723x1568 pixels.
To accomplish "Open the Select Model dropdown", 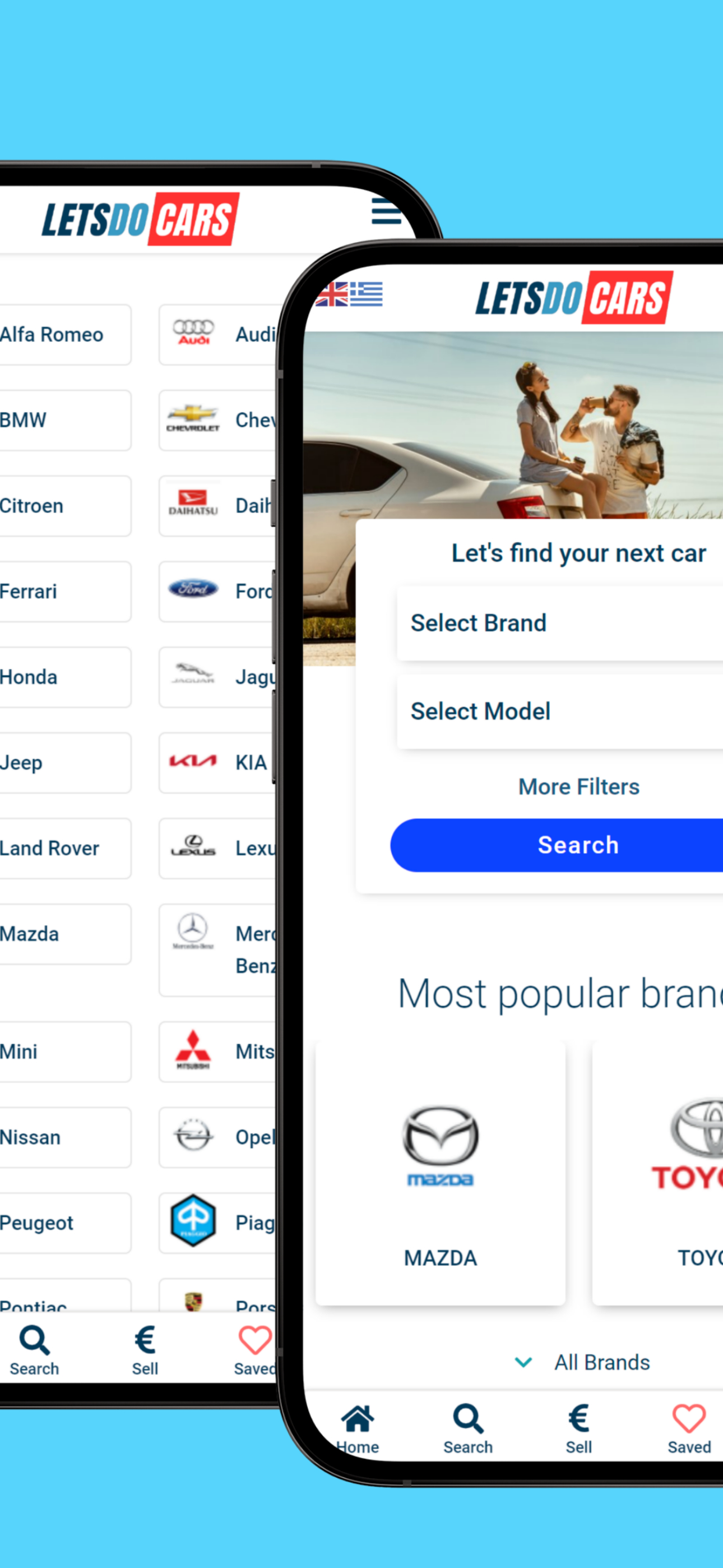I will [560, 712].
